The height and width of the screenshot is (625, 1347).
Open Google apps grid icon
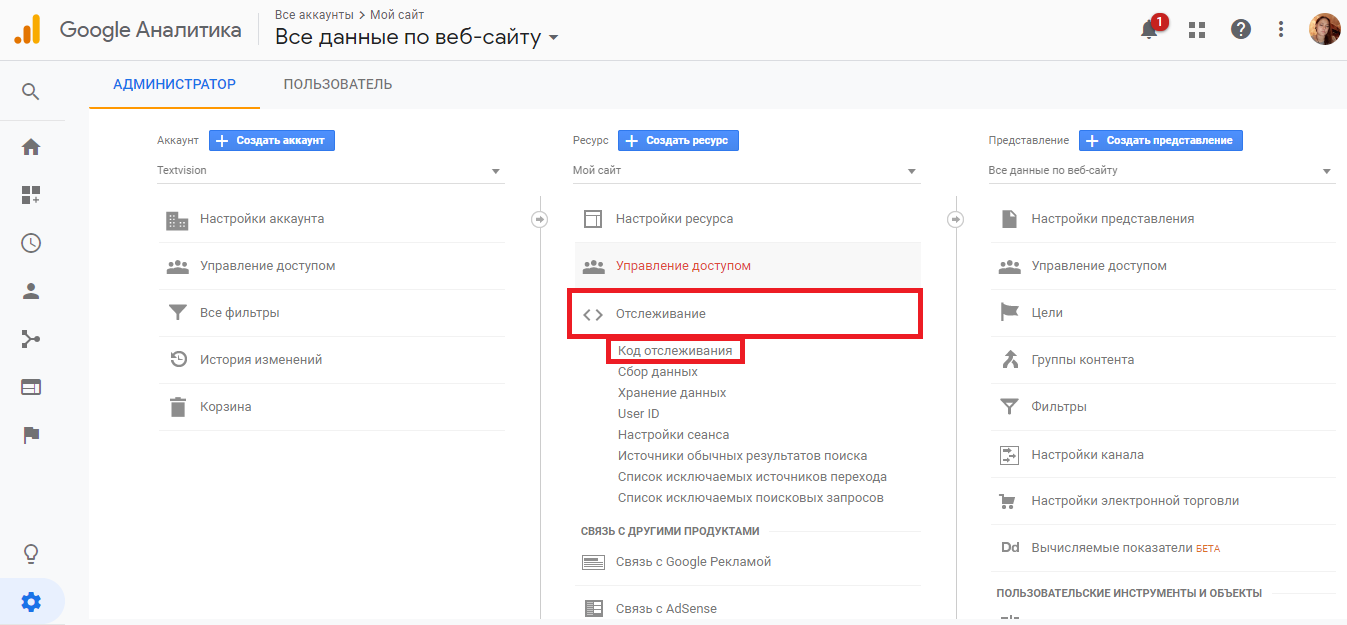click(1197, 29)
